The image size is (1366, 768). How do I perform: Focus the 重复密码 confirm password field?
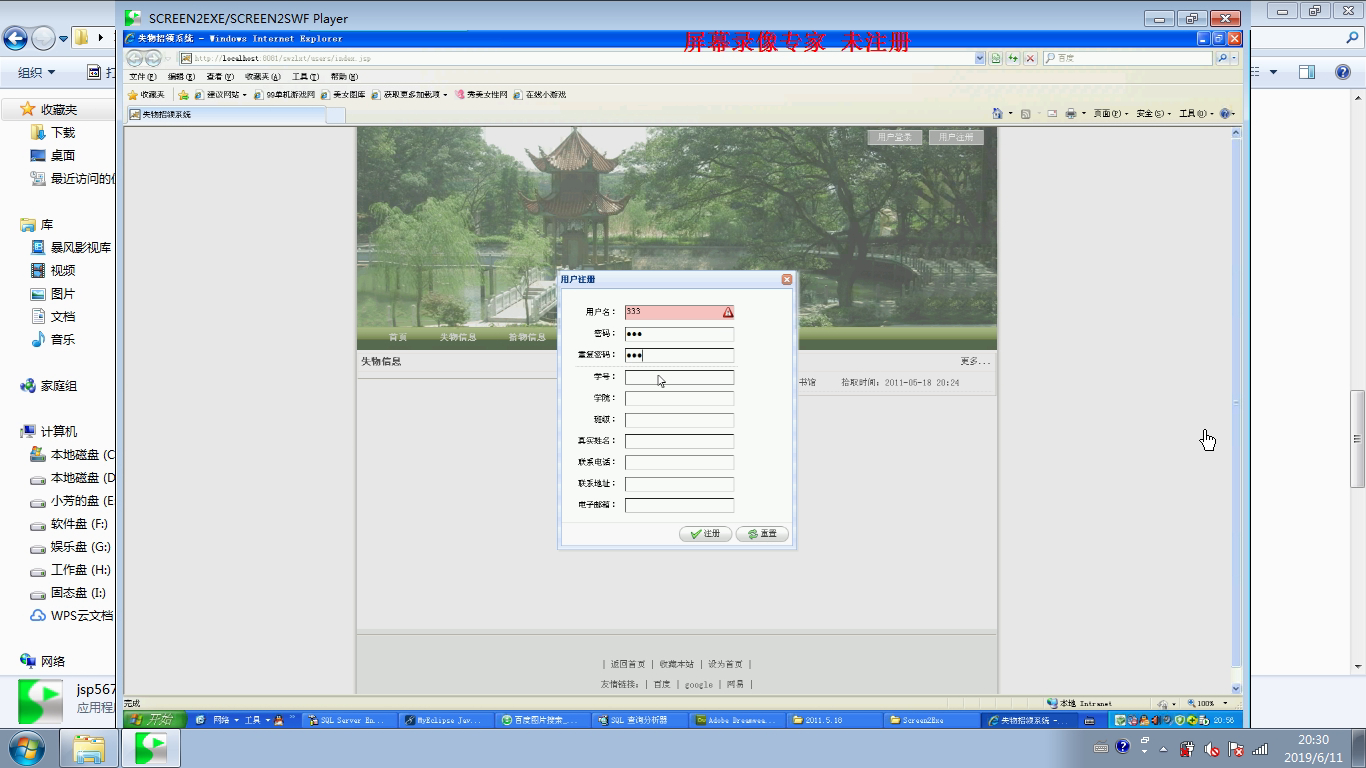pos(679,355)
